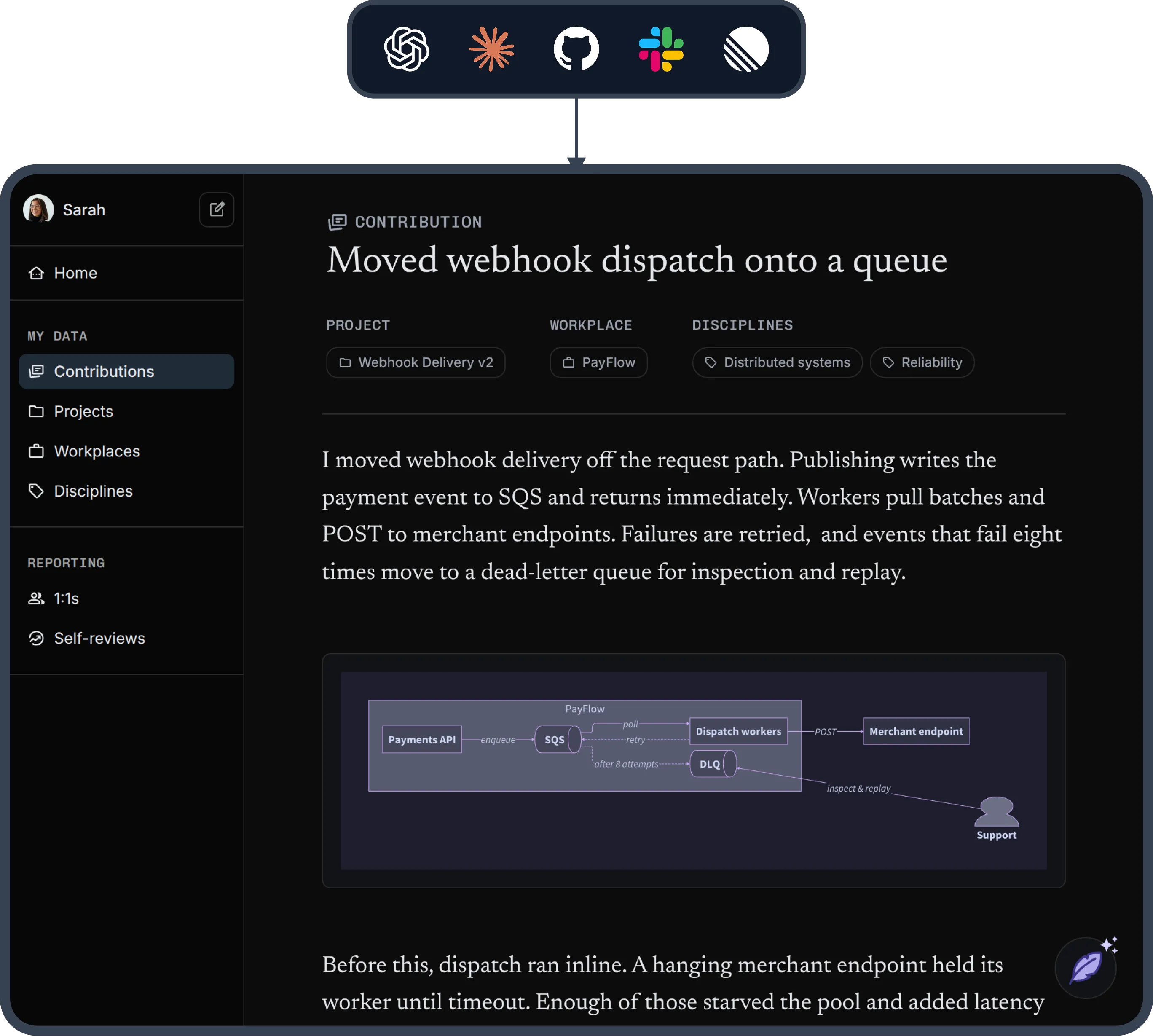Click the chart icon beside Self-reviews
This screenshot has width=1153, height=1036.
[x=36, y=638]
